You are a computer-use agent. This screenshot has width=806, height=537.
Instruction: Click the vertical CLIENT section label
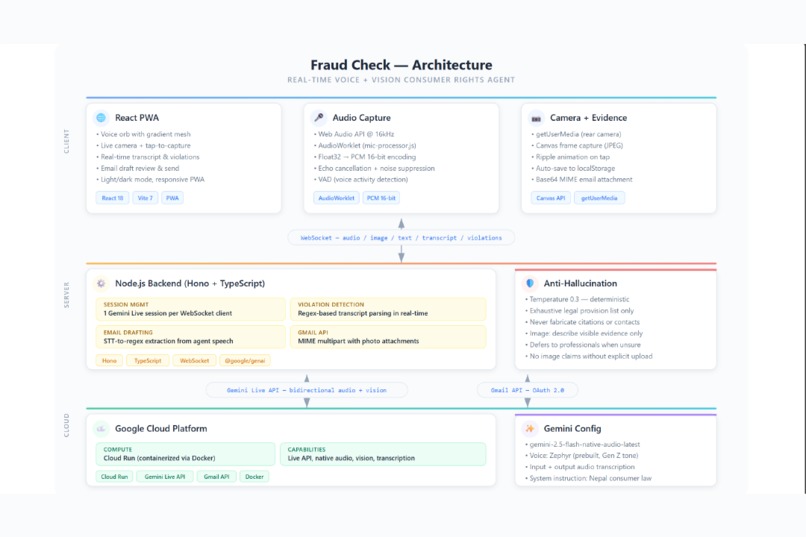pyautogui.click(x=66, y=141)
